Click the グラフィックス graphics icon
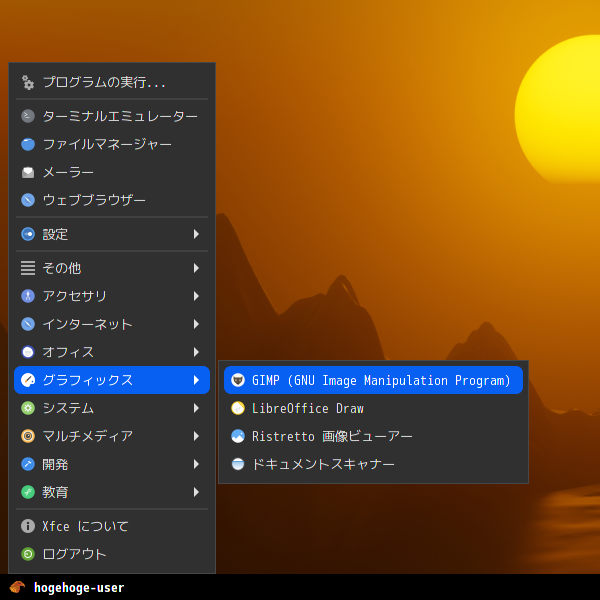The image size is (600, 600). (x=28, y=380)
